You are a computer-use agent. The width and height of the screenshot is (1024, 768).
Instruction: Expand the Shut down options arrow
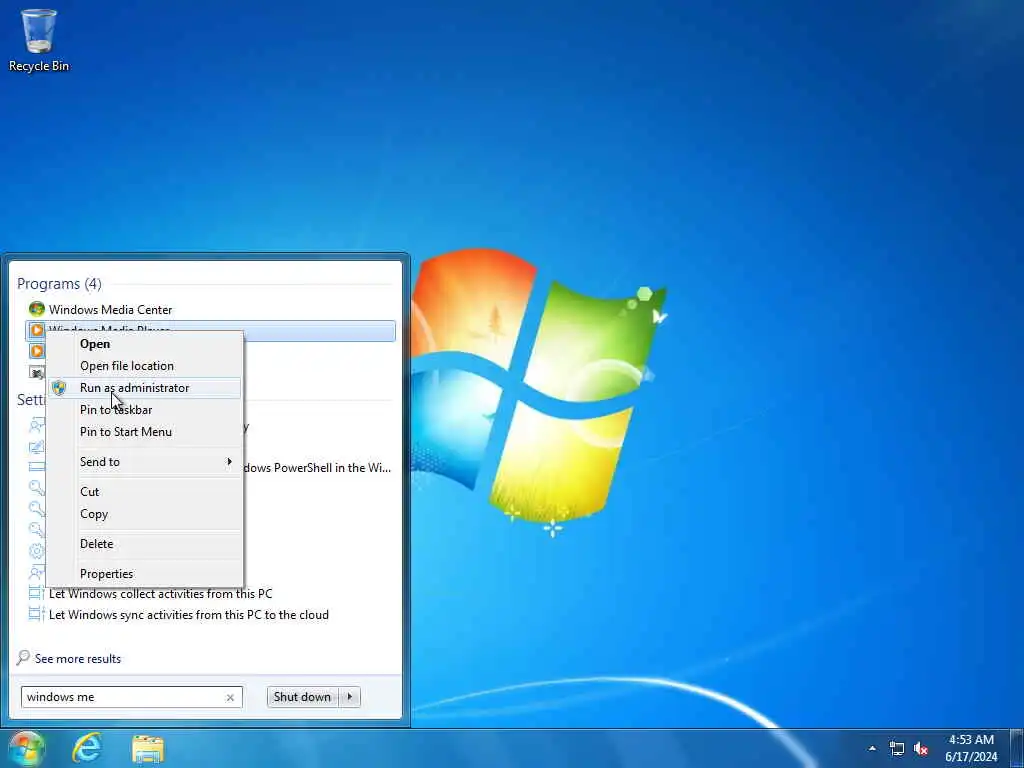point(349,697)
